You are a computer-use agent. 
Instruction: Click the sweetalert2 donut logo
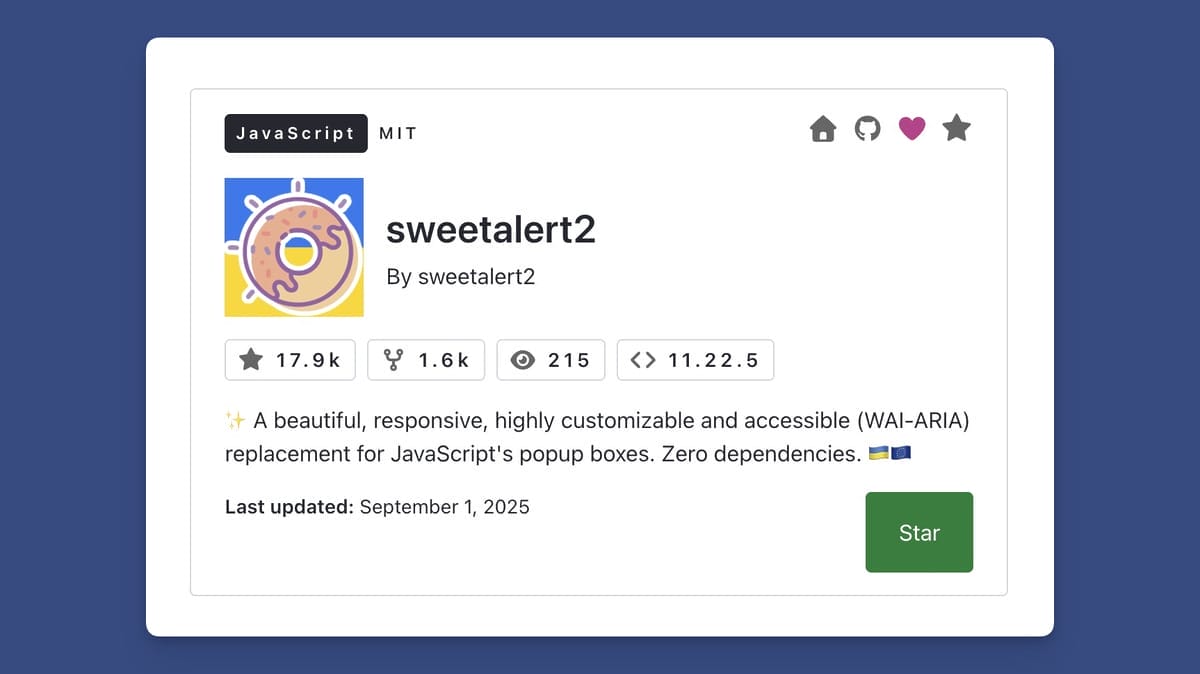[x=294, y=248]
